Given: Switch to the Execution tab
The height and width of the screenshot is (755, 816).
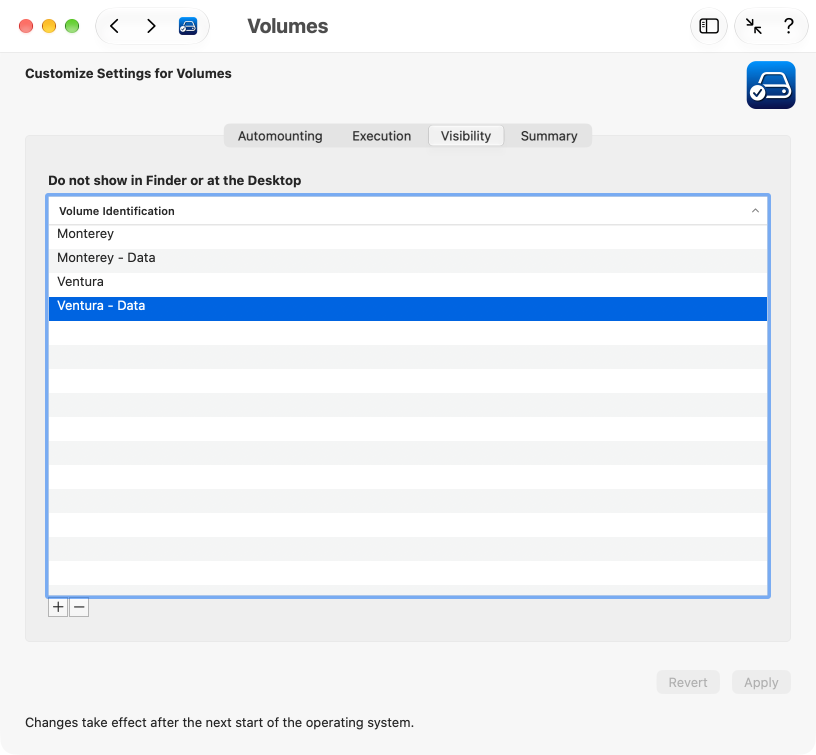Looking at the screenshot, I should [381, 136].
